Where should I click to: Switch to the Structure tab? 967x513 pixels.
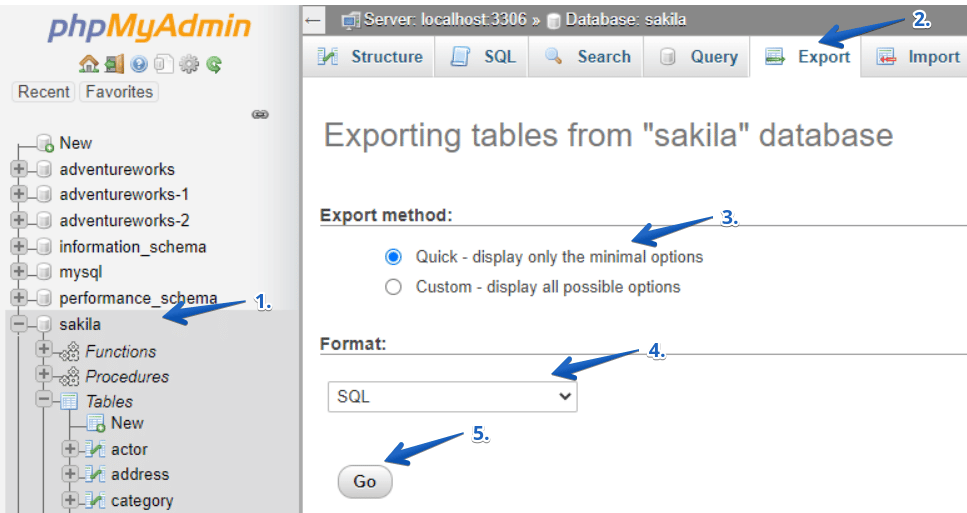point(369,57)
